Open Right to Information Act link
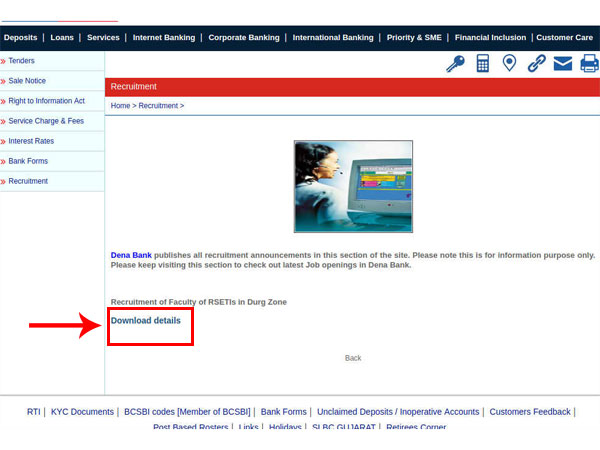600x450 pixels. click(x=47, y=101)
